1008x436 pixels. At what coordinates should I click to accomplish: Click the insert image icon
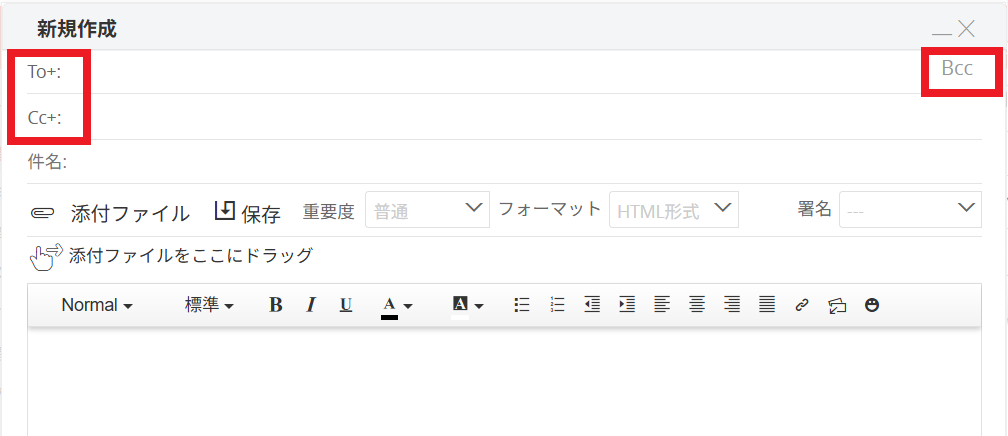point(836,306)
